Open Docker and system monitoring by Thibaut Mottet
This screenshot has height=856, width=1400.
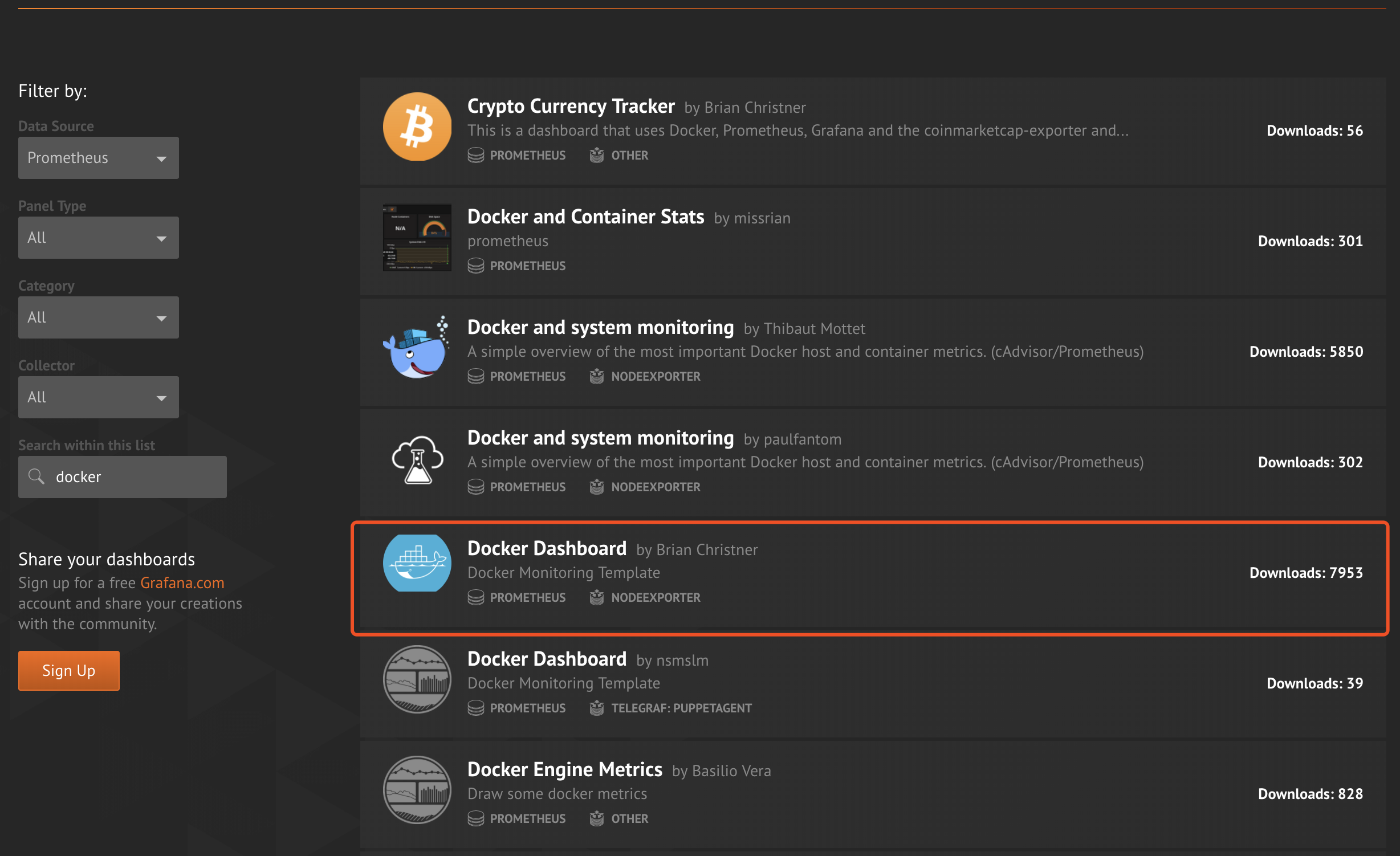(x=601, y=327)
